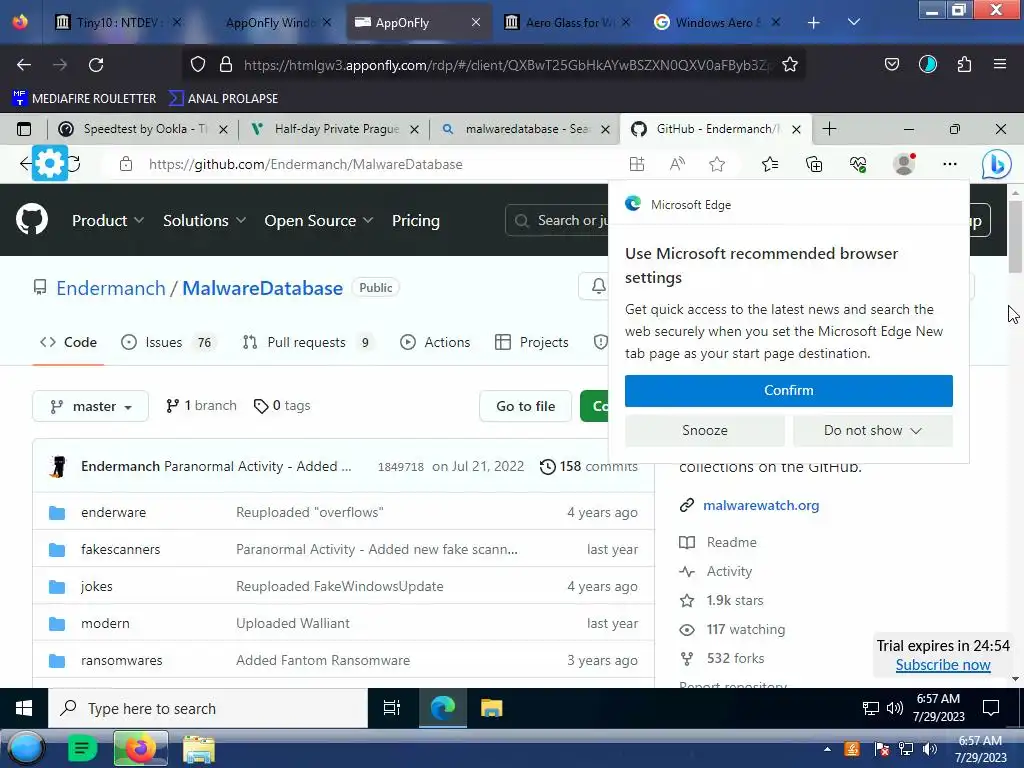
Task: Switch to Tiny10 NTDEV Firefox tab
Action: tap(118, 23)
